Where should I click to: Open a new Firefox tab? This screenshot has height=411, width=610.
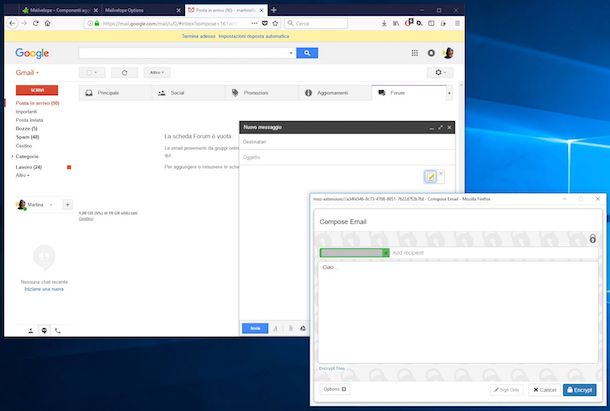274,10
